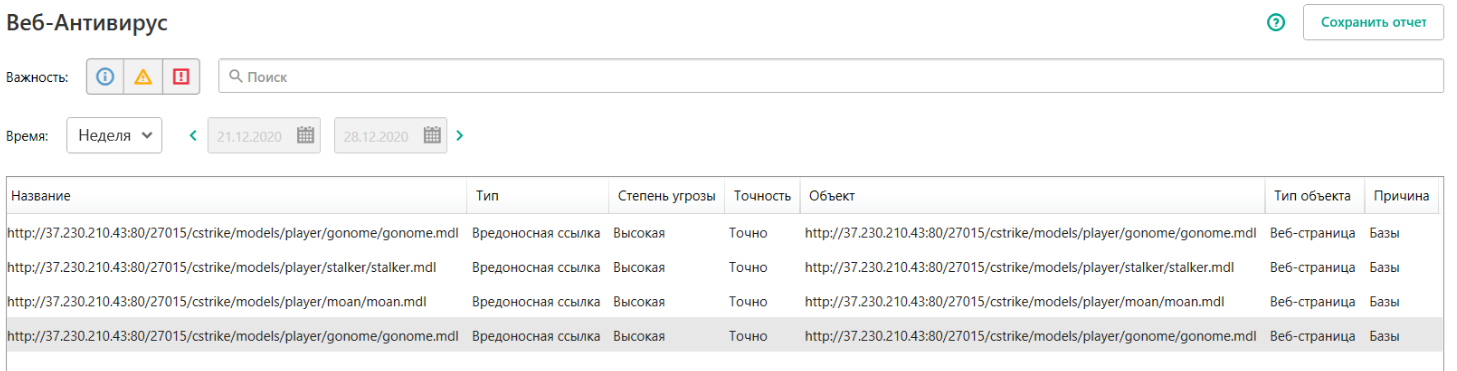Click the search field
Image resolution: width=1457 pixels, height=371 pixels.
831,76
